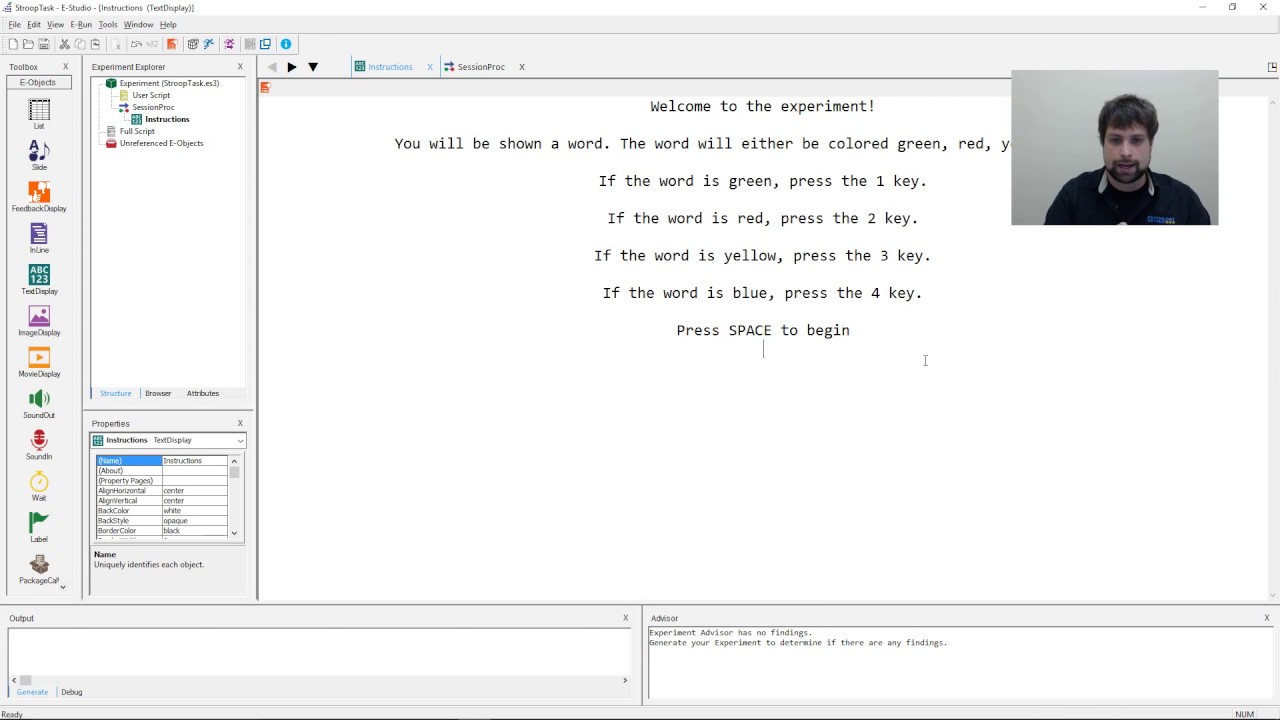Open the File menu
This screenshot has height=720, width=1280.
pyautogui.click(x=14, y=24)
